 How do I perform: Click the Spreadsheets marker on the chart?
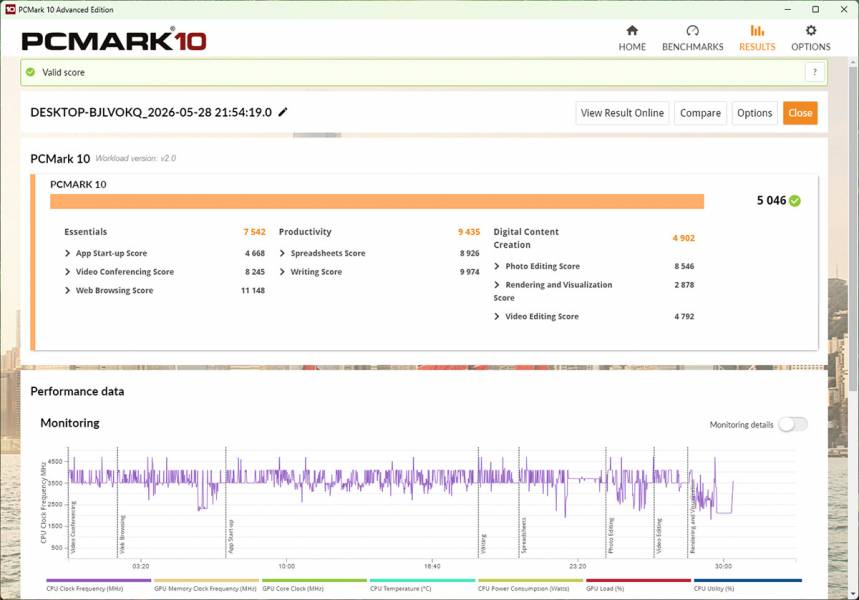click(x=523, y=535)
